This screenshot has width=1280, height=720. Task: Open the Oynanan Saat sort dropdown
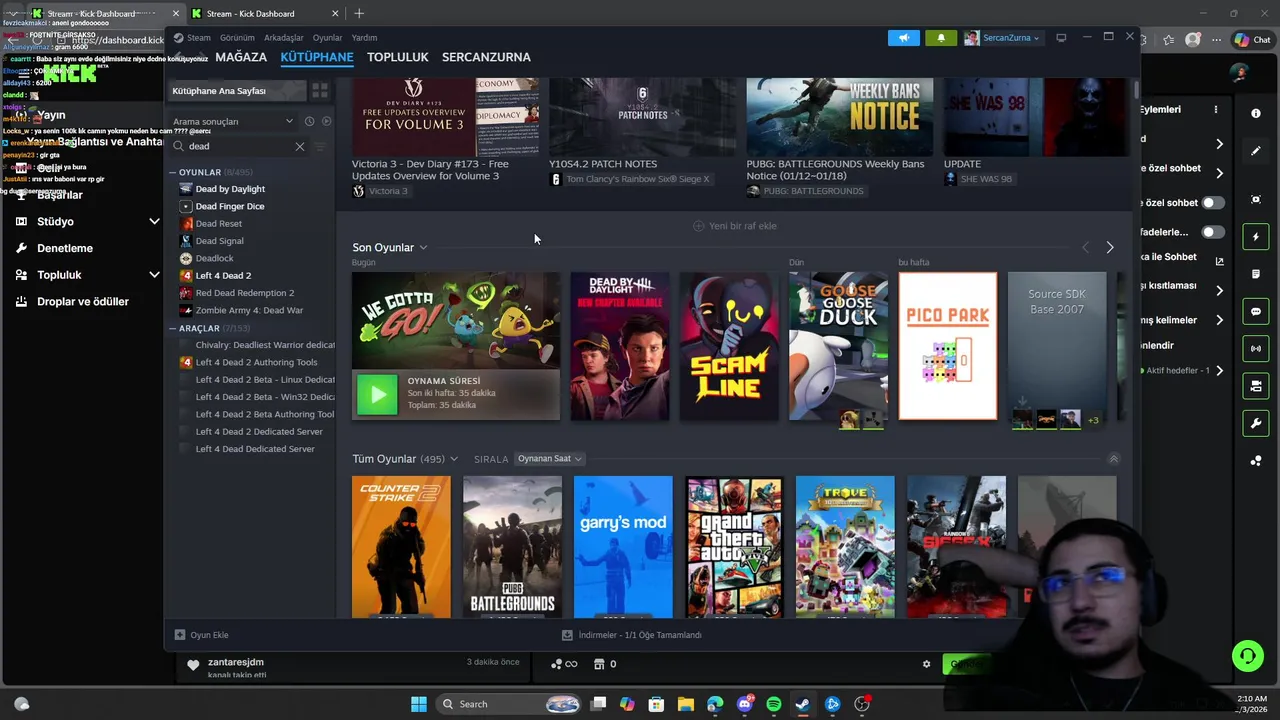(549, 459)
